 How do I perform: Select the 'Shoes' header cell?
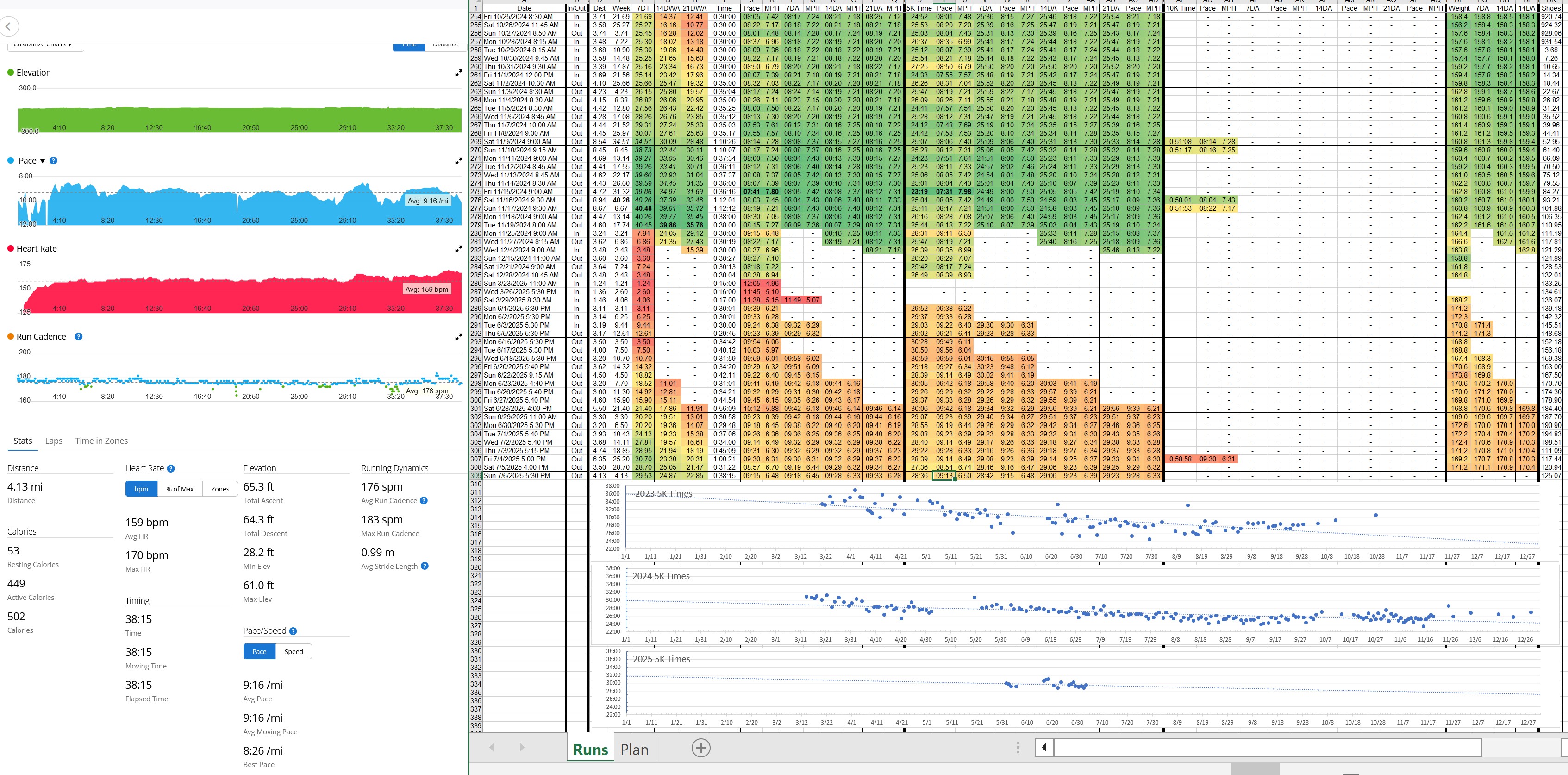(1551, 8)
